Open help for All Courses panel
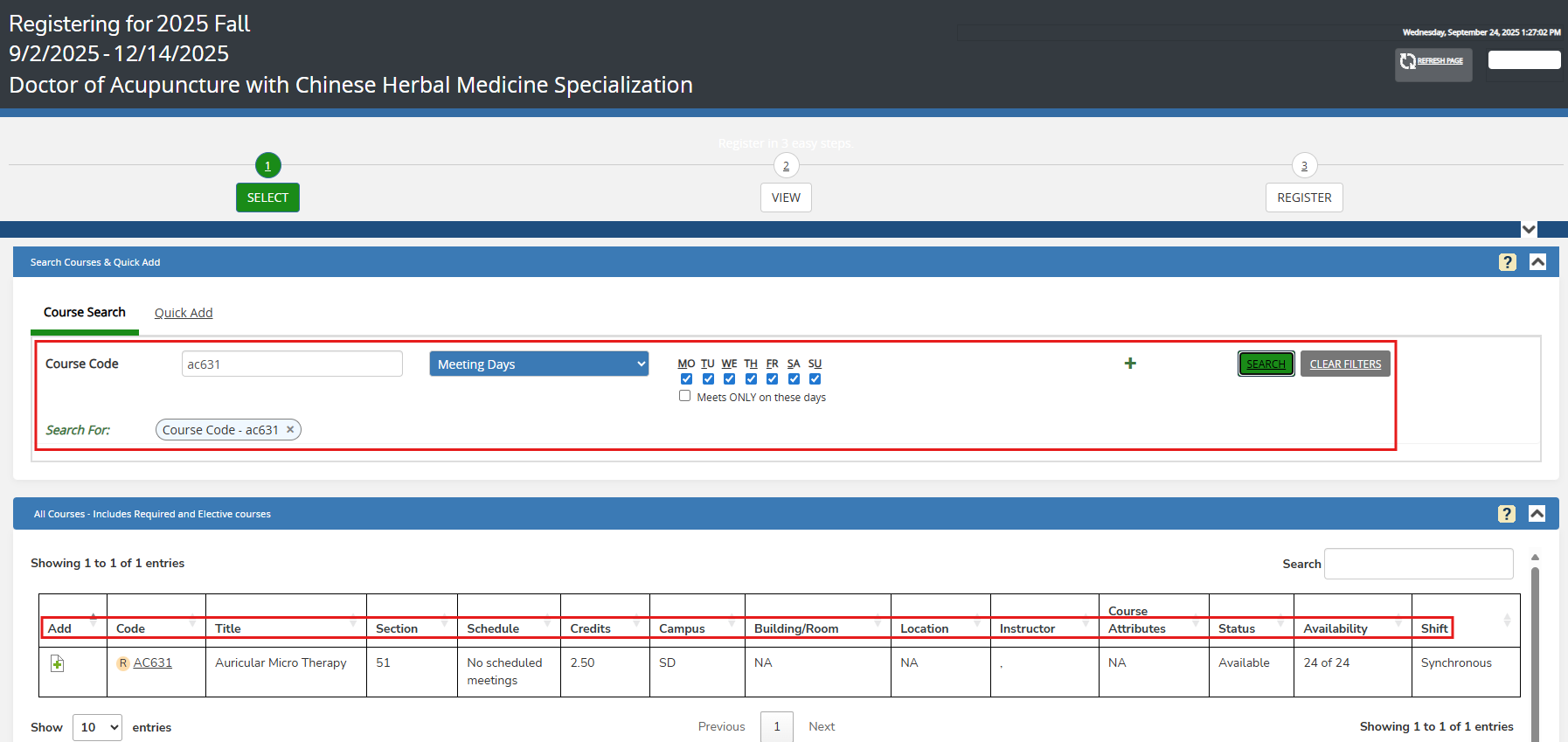 click(1506, 514)
